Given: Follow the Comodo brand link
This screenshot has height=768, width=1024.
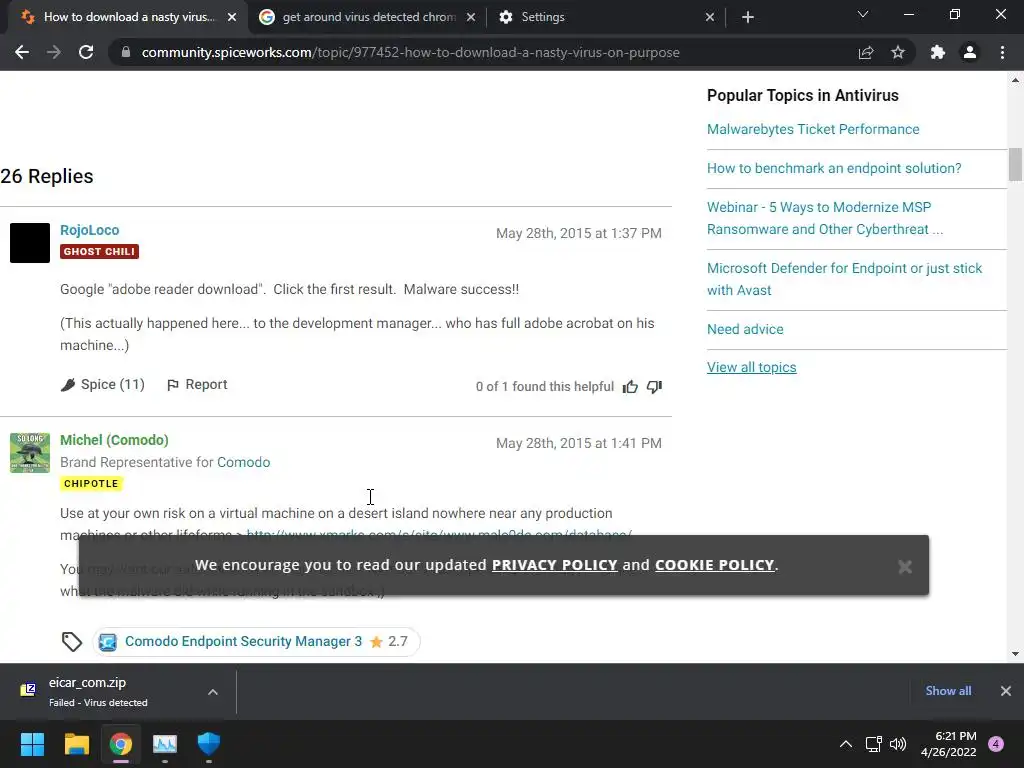Looking at the screenshot, I should 244,462.
